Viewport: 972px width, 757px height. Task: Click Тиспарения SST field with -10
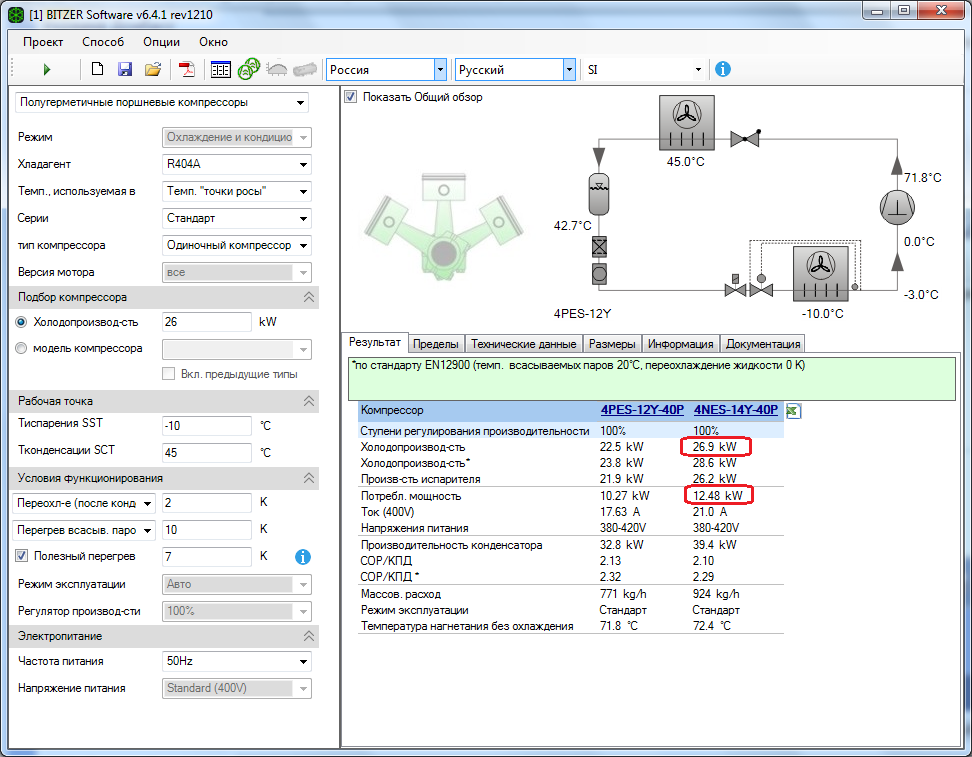click(x=206, y=426)
